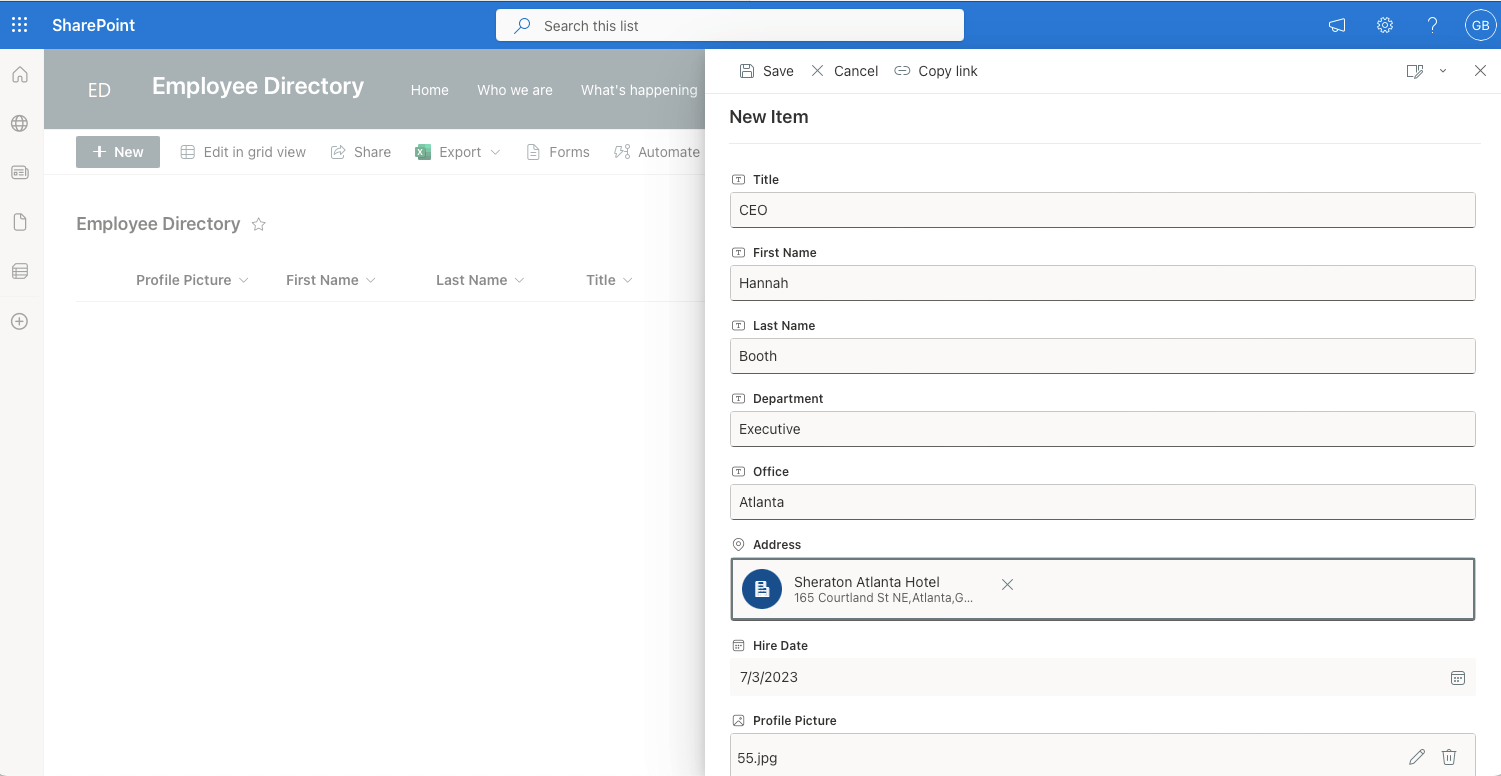Viewport: 1501px width, 776px height.
Task: Expand the form edit options chevron
Action: [x=1441, y=71]
